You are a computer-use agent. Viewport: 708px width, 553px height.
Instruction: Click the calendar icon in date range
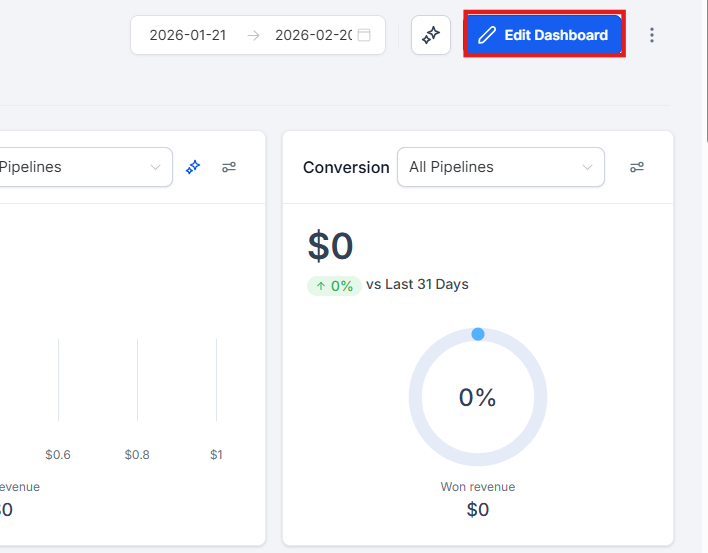click(x=364, y=35)
